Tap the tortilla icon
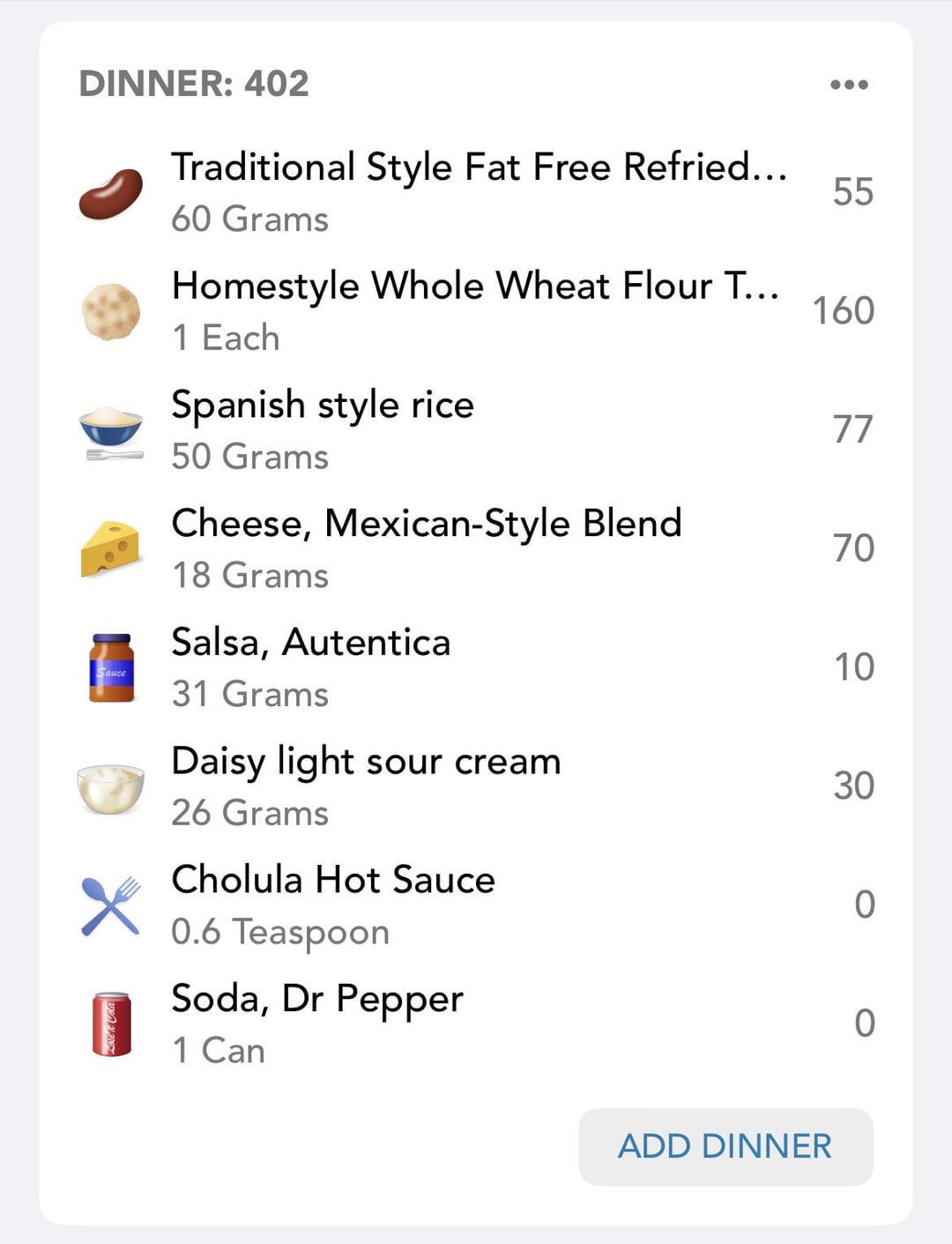The image size is (952, 1244). pos(110,311)
